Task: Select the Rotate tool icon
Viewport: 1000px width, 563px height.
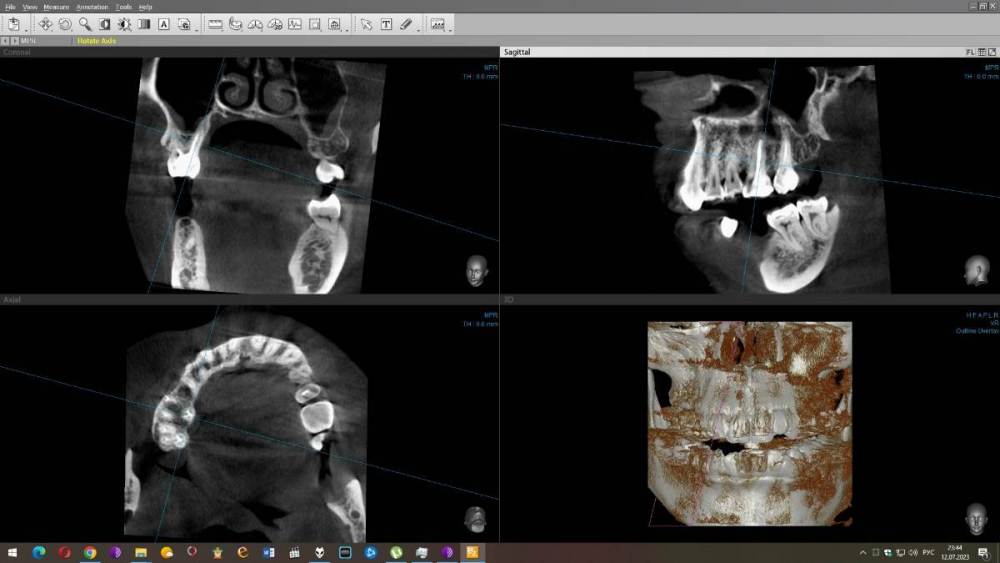Action: tap(65, 24)
